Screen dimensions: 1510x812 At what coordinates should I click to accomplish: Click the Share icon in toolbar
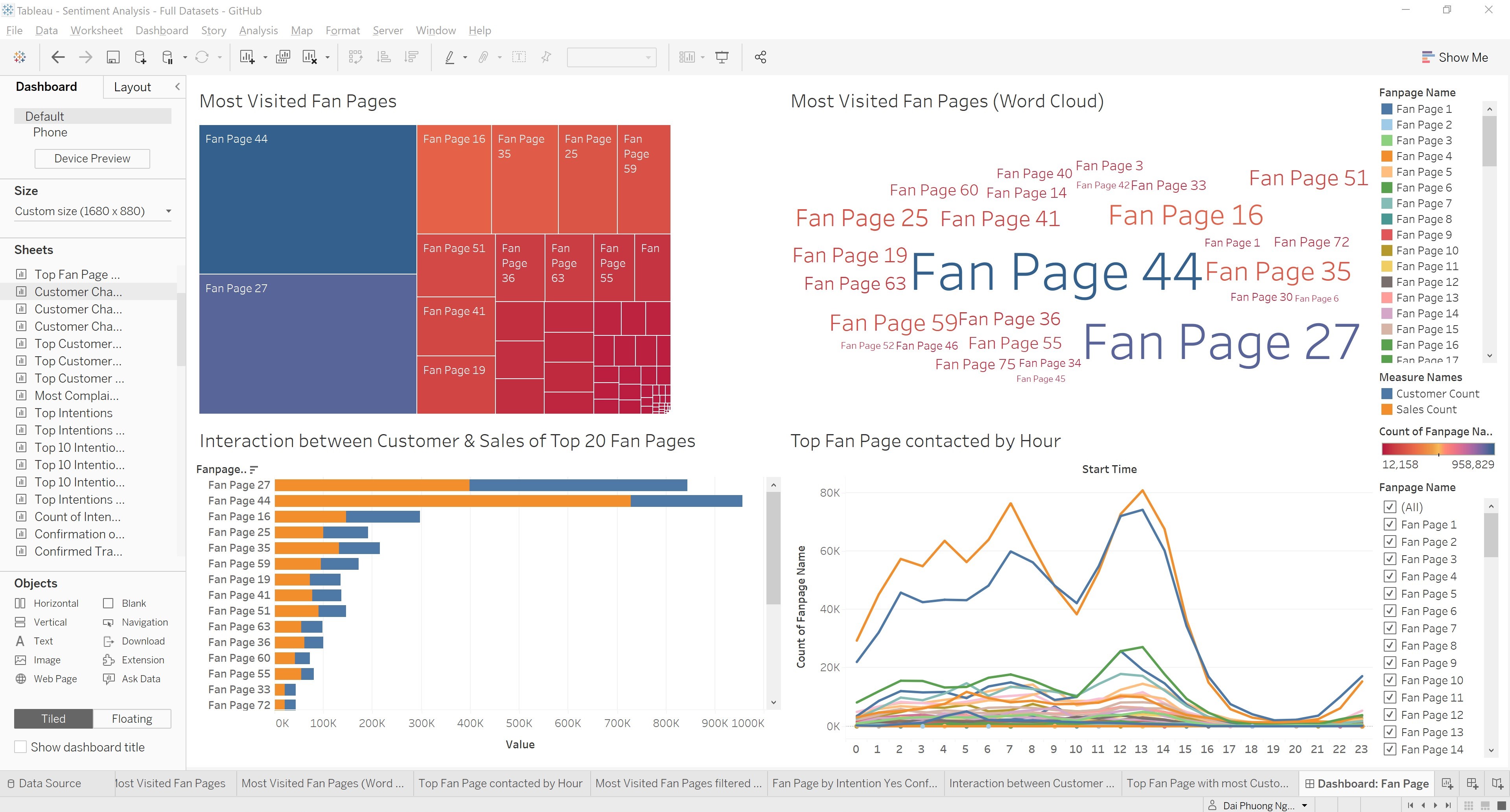(760, 57)
